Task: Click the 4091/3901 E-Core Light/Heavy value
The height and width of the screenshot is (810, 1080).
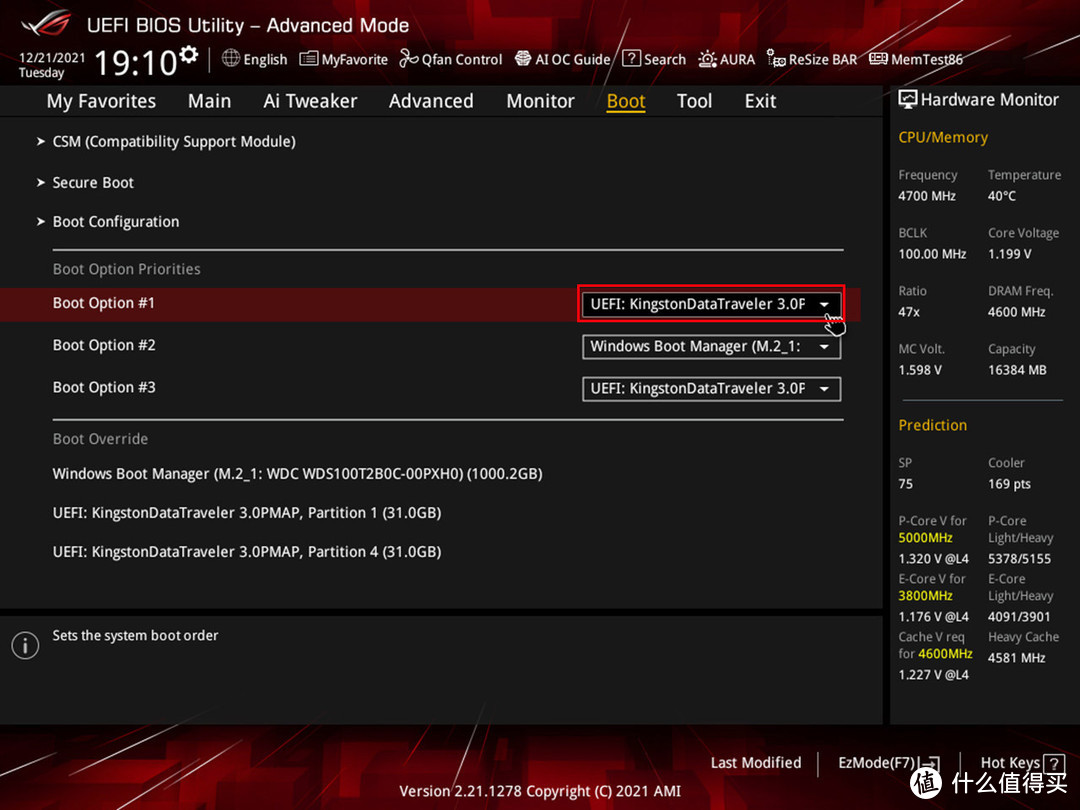Action: tap(1019, 617)
